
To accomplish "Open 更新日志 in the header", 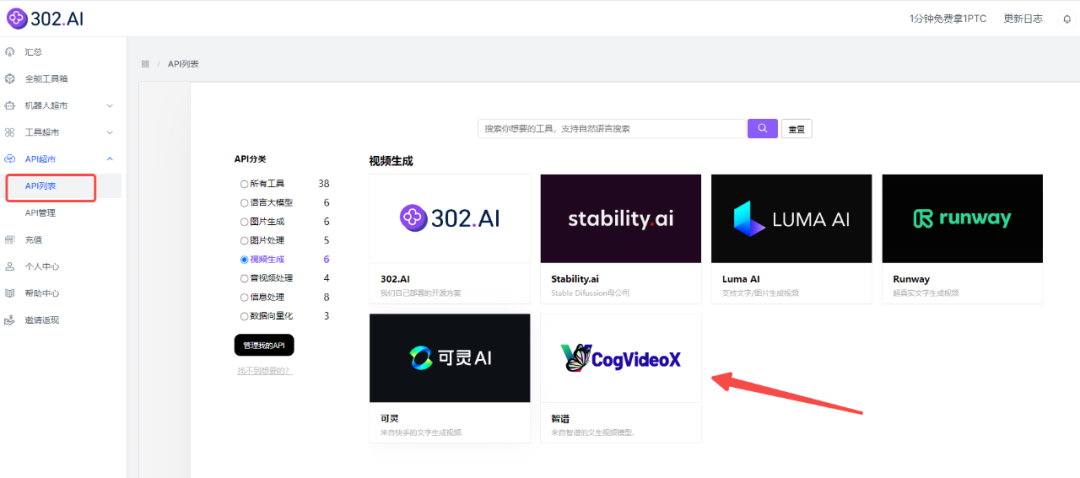I will click(1023, 19).
